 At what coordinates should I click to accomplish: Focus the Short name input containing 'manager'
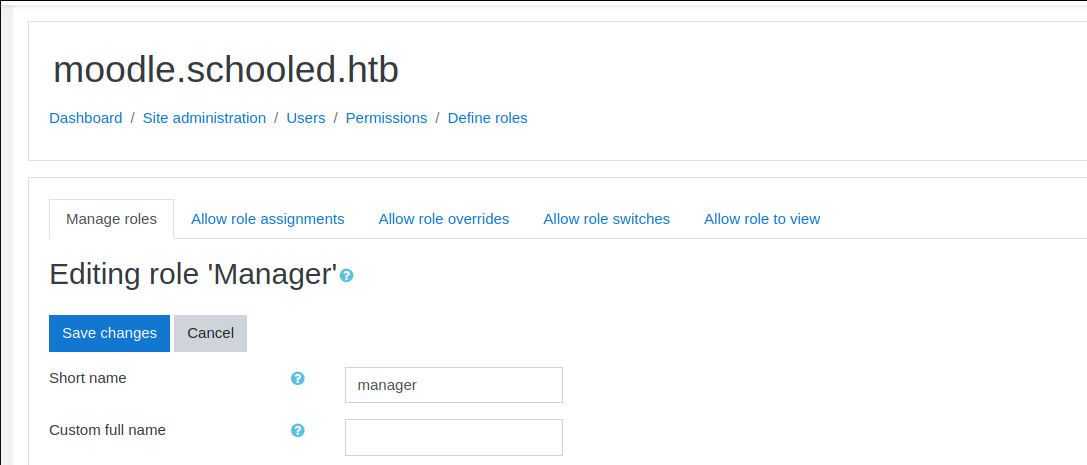point(453,385)
